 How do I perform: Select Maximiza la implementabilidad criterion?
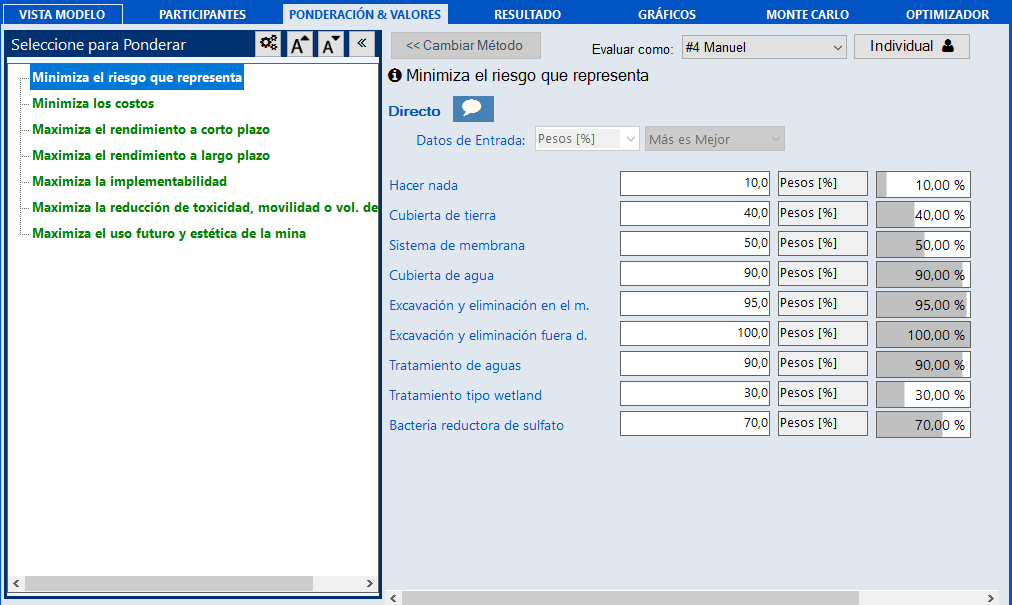click(x=129, y=181)
